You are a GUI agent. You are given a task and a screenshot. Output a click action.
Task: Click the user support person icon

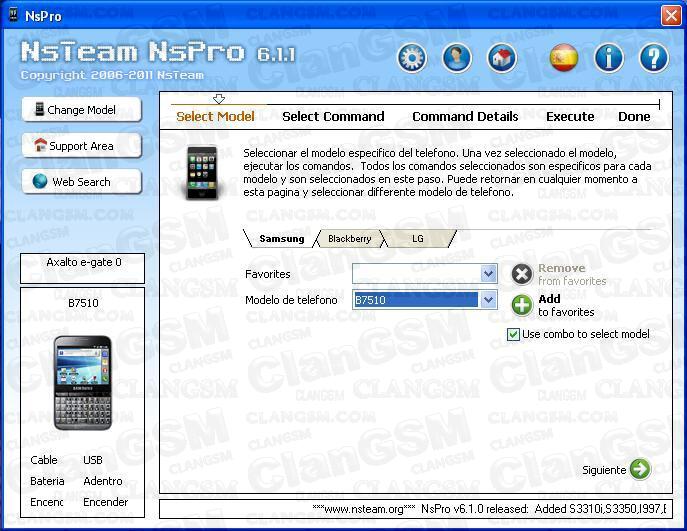457,58
